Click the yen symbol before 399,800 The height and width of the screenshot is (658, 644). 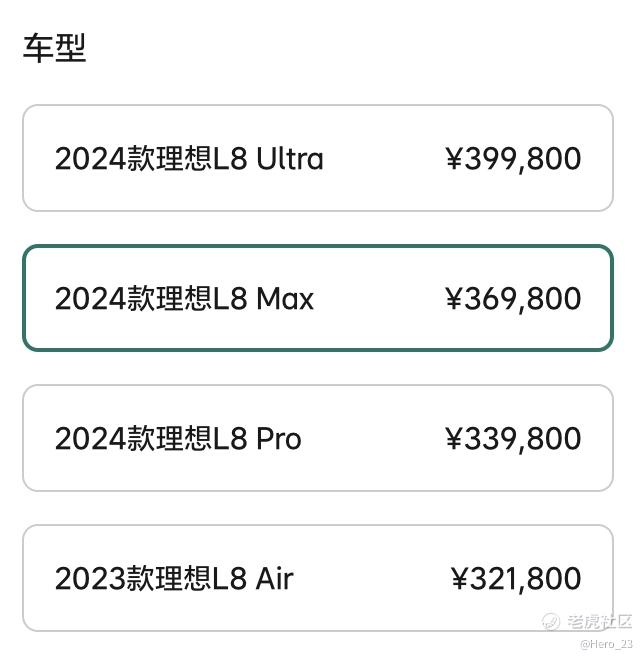(454, 158)
